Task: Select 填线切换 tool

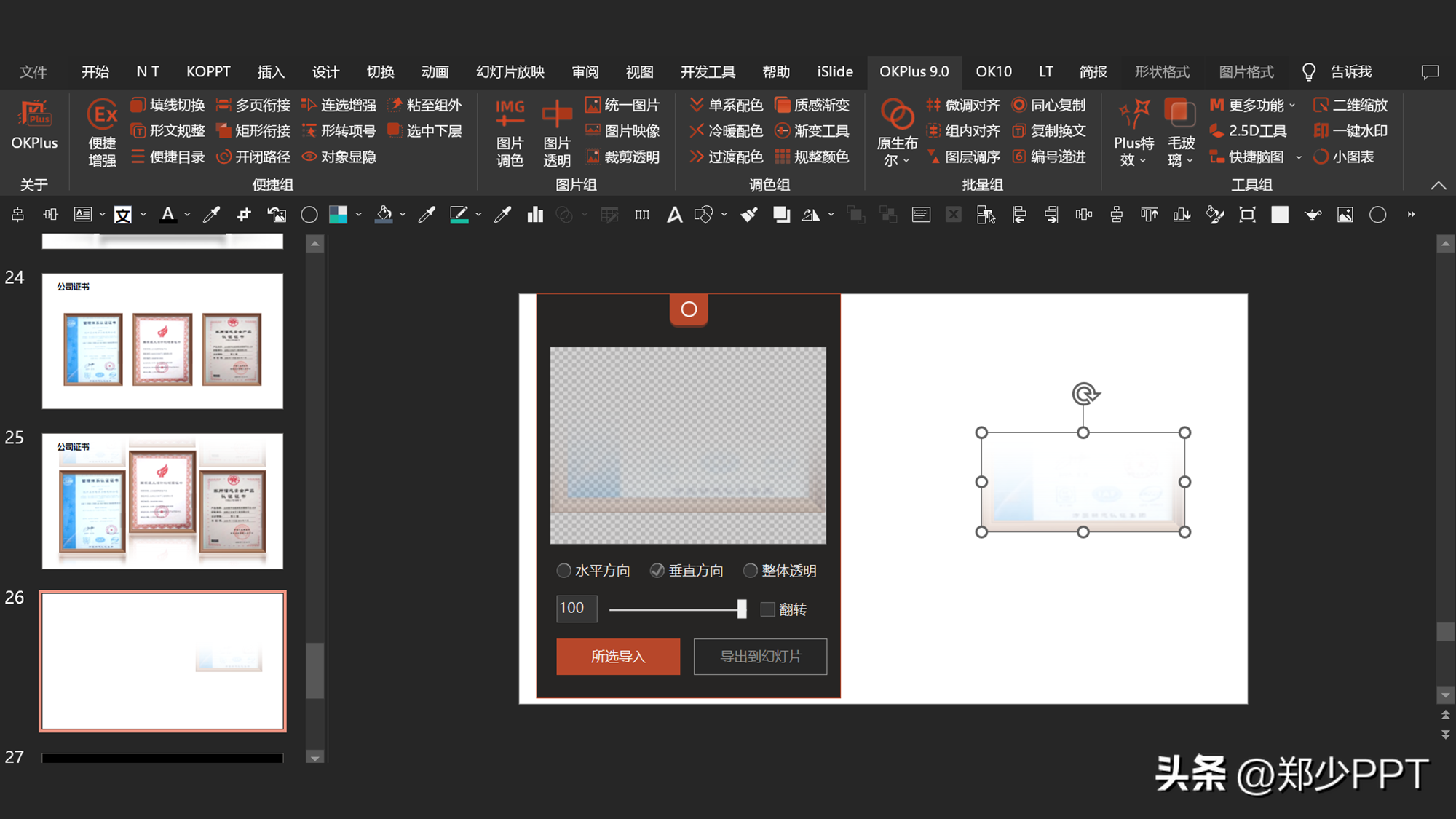Action: (x=168, y=106)
